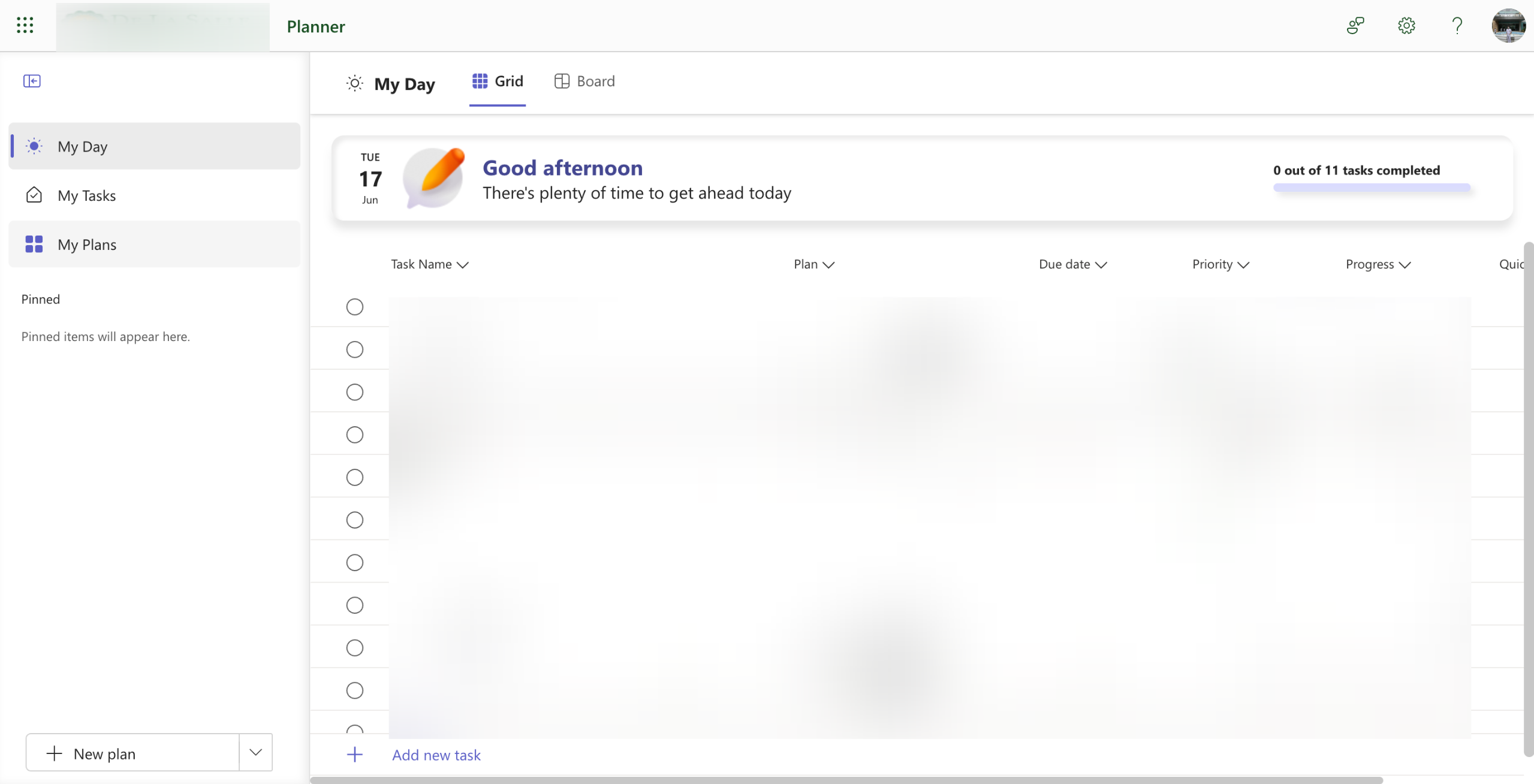
Task: Mark the sixth task complete circle
Action: pos(355,520)
